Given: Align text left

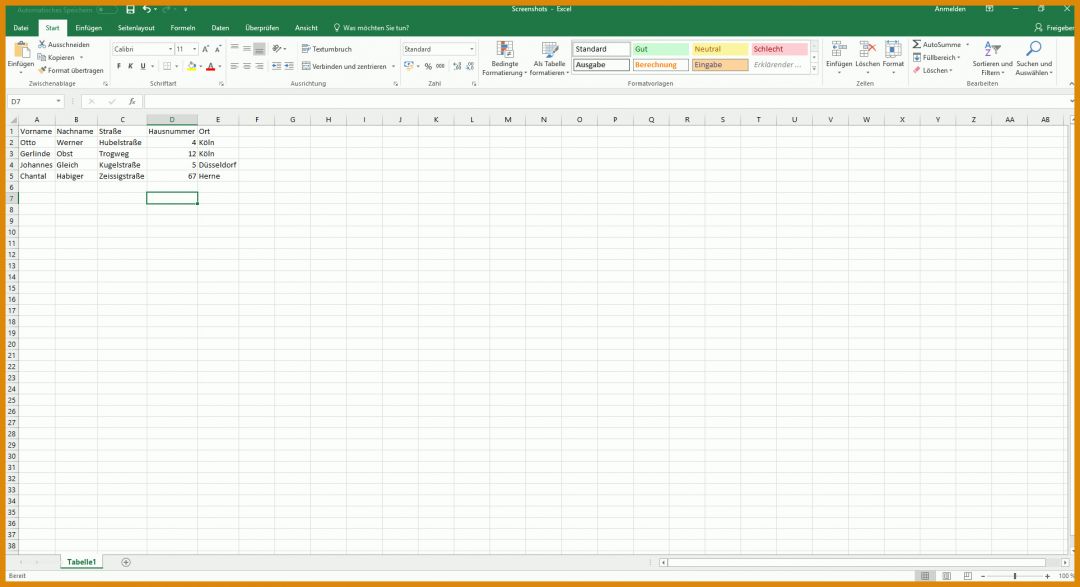Looking at the screenshot, I should (x=234, y=66).
